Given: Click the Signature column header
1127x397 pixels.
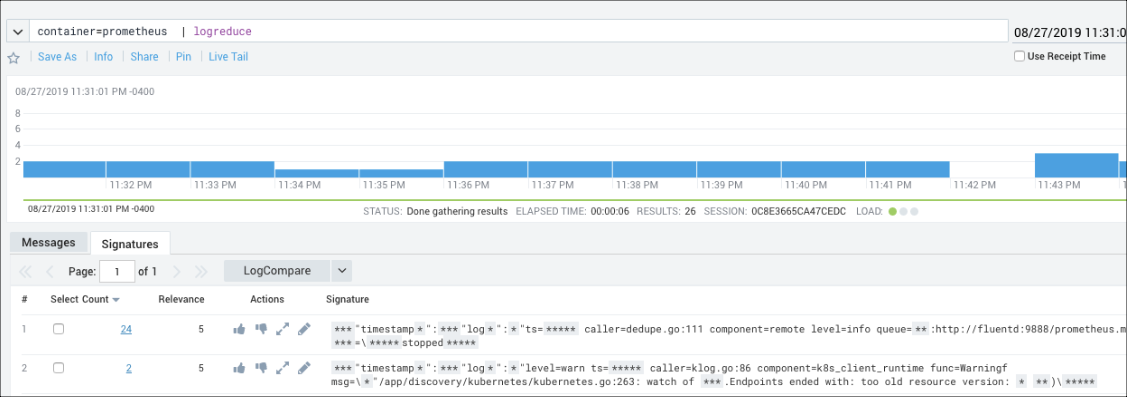Looking at the screenshot, I should click(x=347, y=299).
